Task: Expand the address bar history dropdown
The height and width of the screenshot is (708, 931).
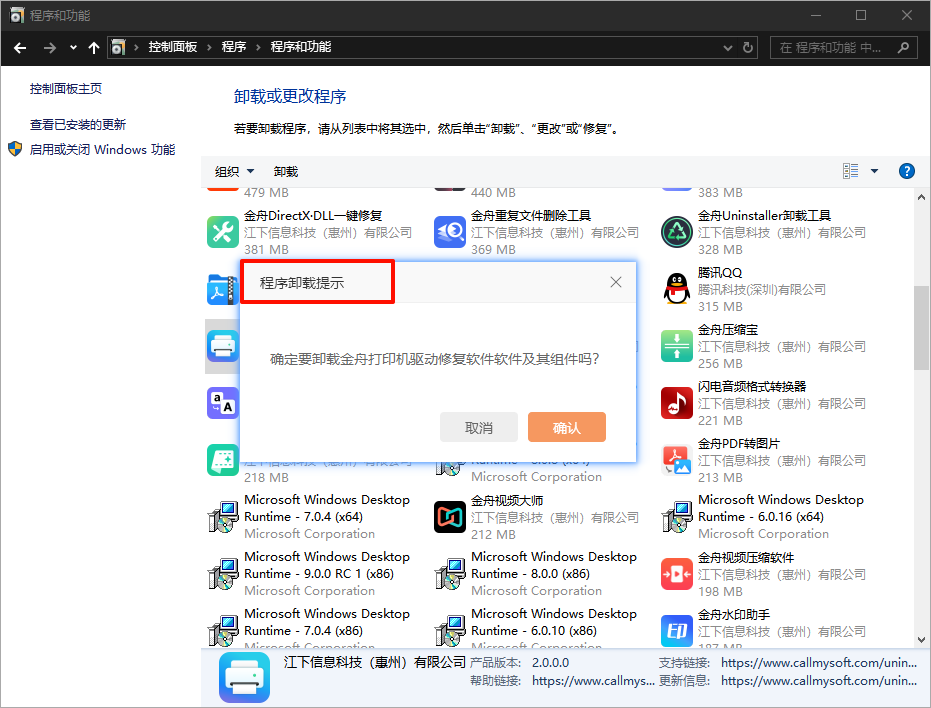Action: tap(727, 48)
